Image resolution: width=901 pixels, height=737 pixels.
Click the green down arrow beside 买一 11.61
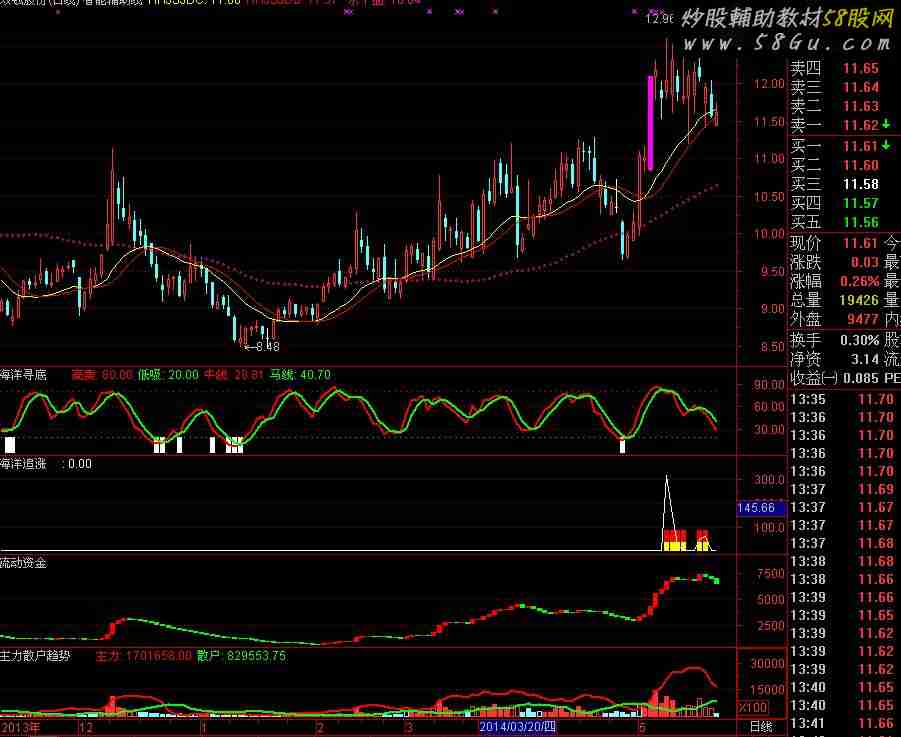click(887, 146)
